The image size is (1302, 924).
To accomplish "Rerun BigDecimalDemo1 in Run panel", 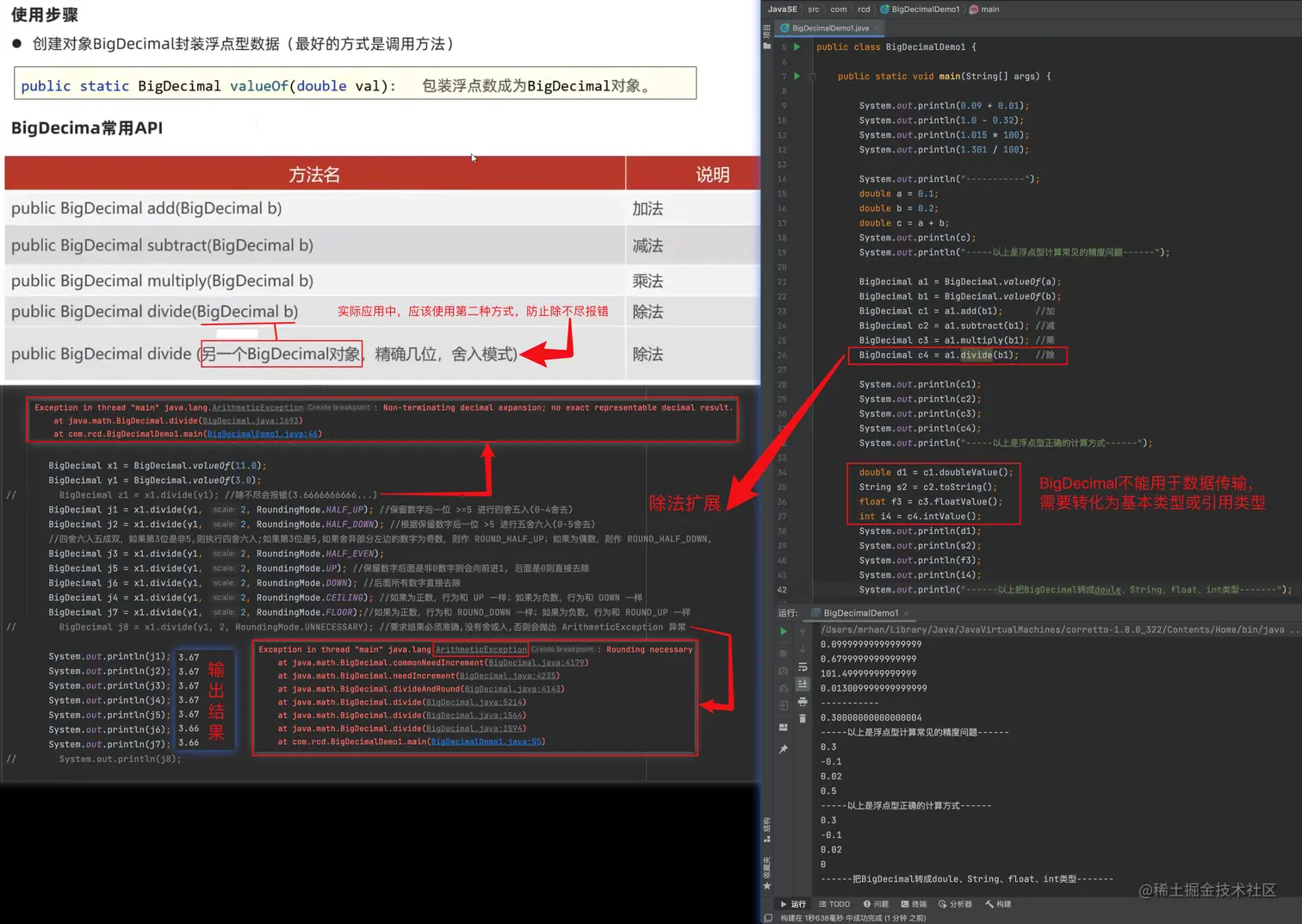I will tap(783, 631).
